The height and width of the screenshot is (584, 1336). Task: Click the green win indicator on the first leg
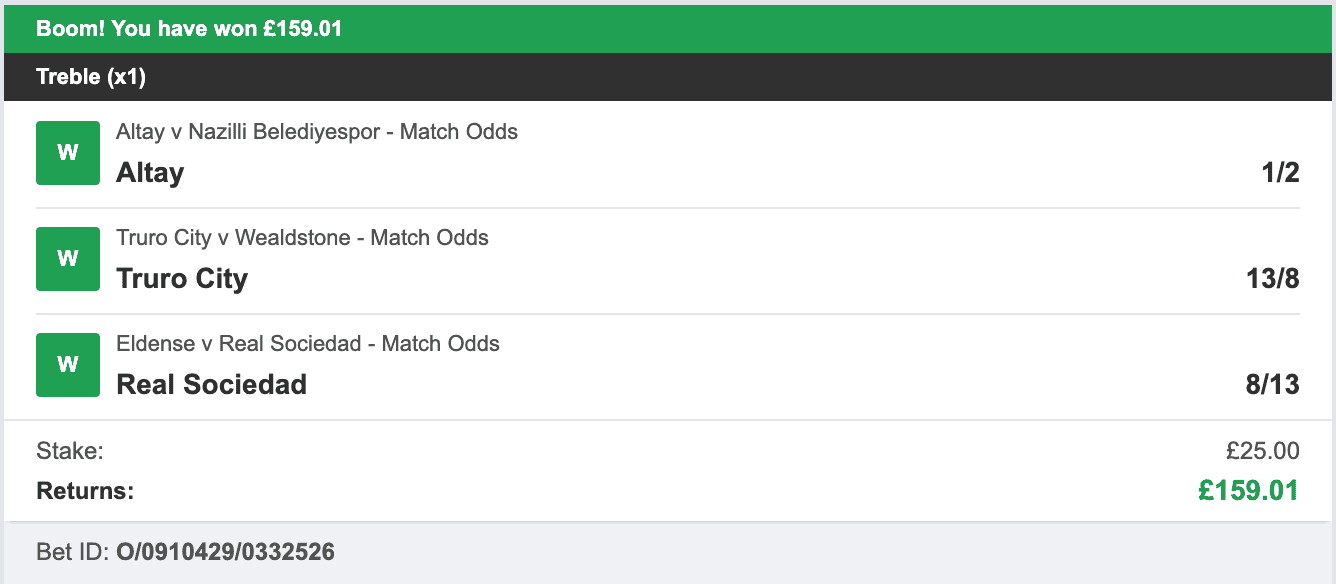(67, 152)
